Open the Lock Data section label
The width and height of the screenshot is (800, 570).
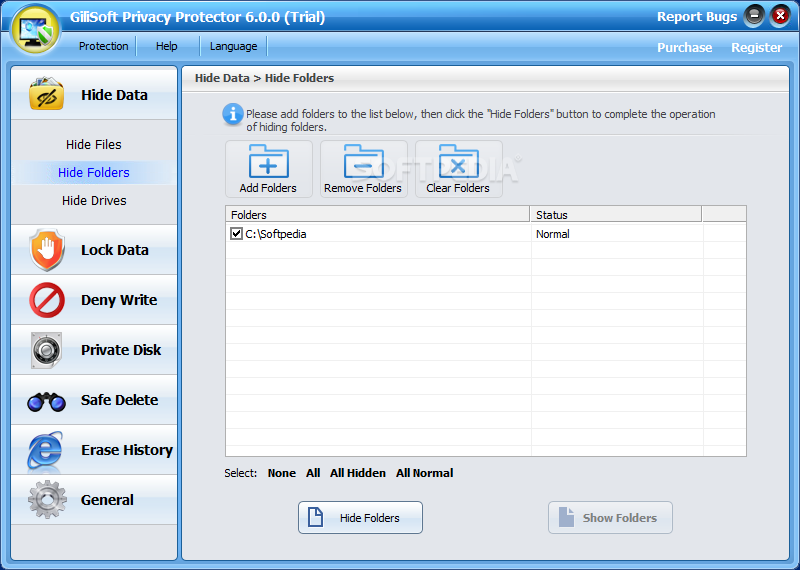click(x=115, y=250)
